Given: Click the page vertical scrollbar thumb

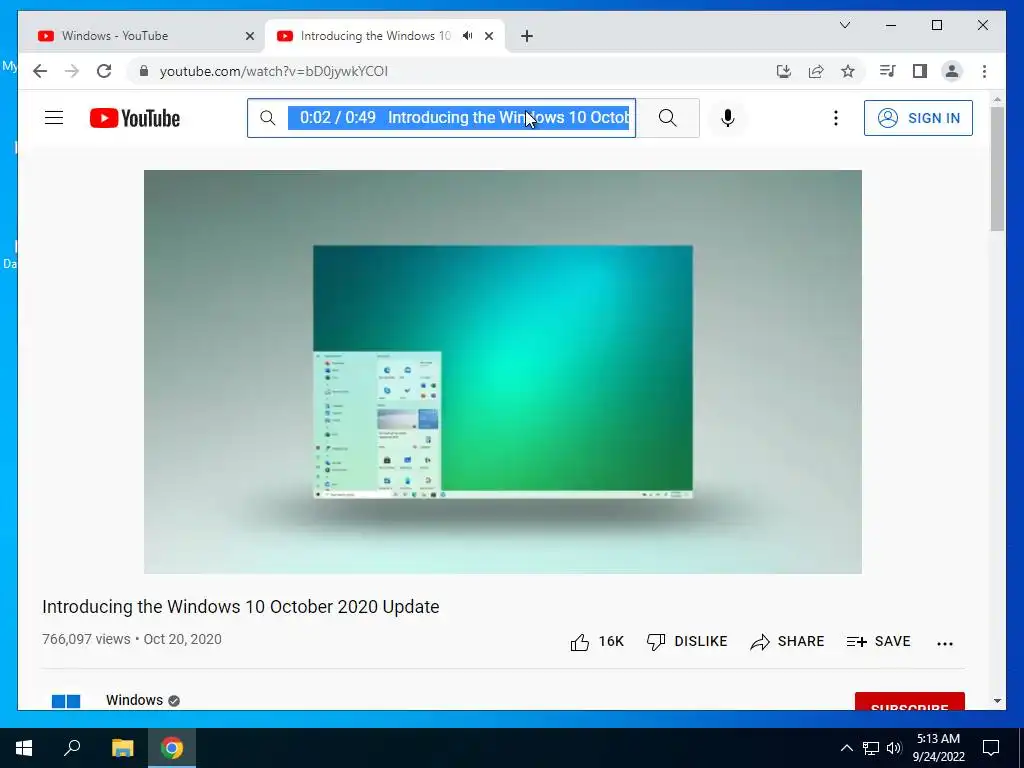Looking at the screenshot, I should (x=997, y=168).
